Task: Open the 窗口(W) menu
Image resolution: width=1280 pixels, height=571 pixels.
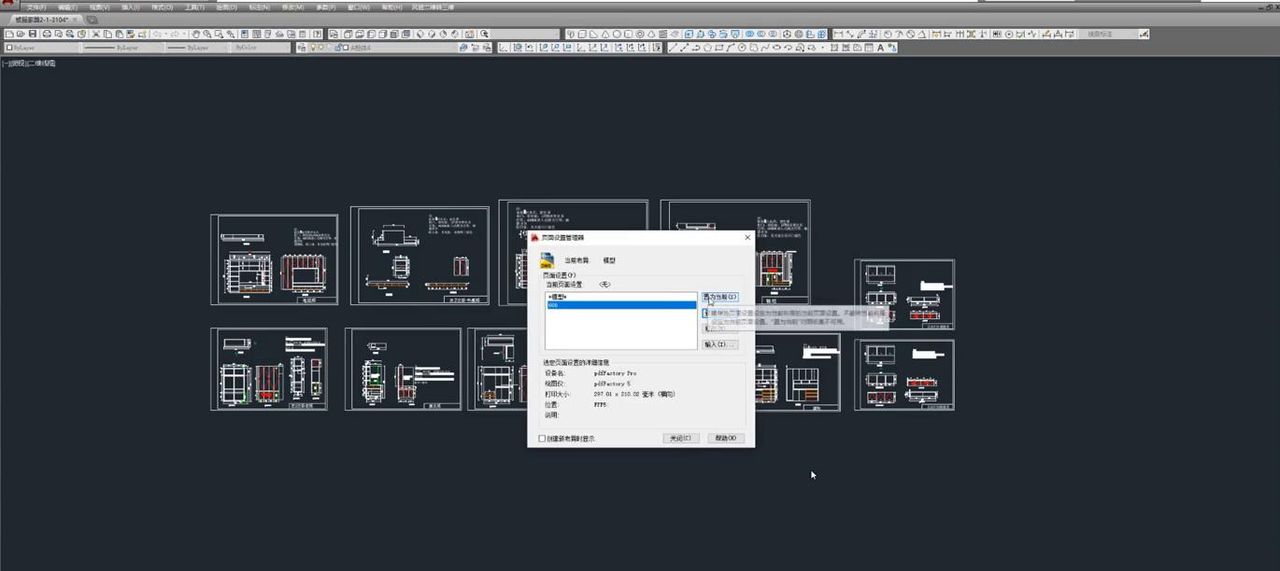Action: tap(357, 7)
